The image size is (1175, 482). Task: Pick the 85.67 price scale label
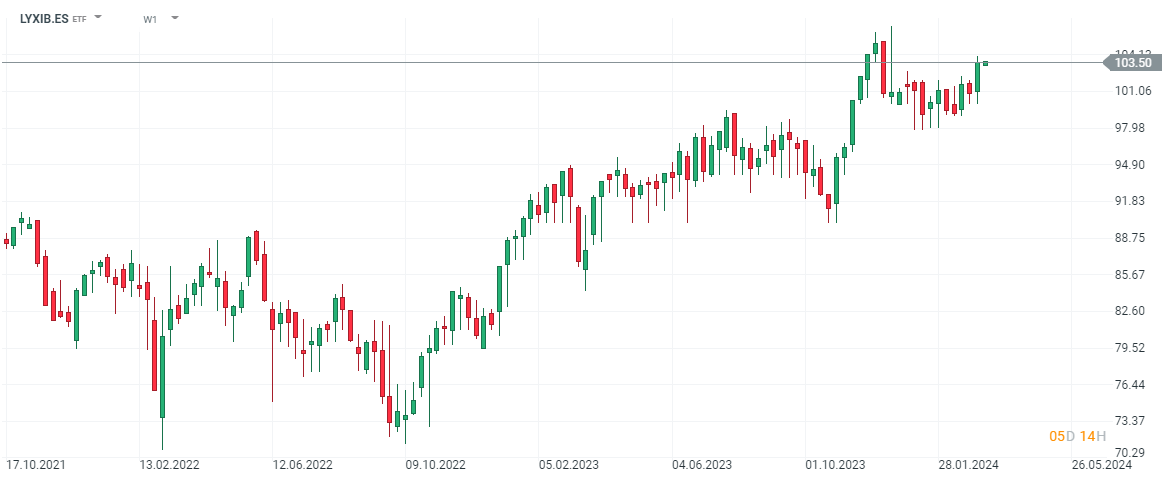1132,274
